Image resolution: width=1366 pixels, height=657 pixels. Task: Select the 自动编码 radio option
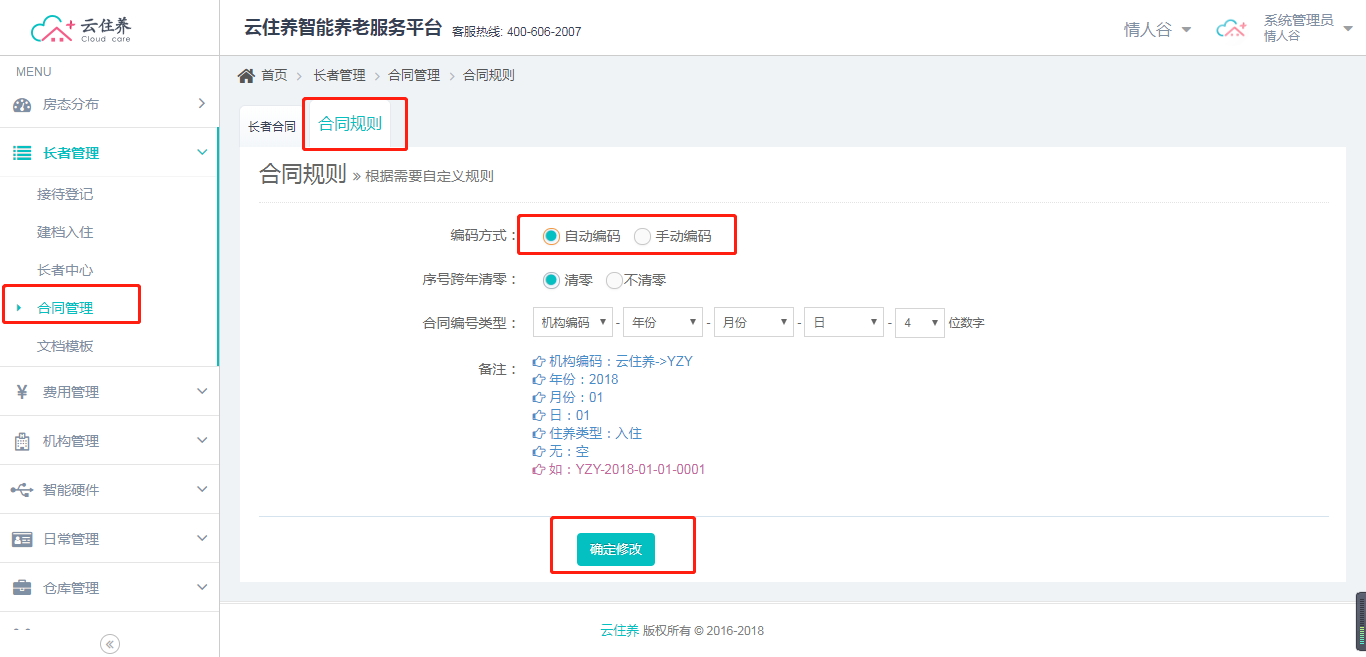551,237
